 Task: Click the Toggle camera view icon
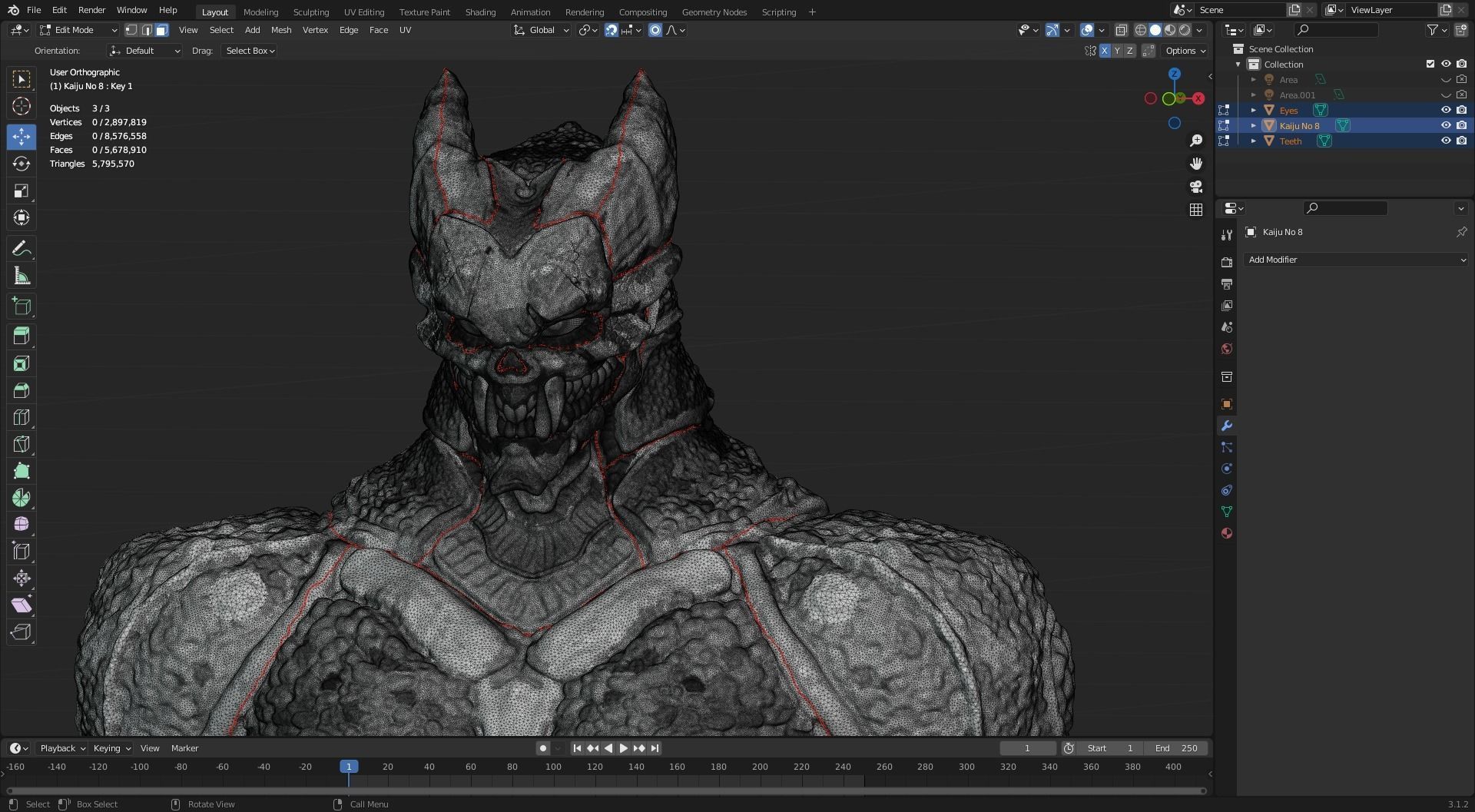(x=1196, y=187)
